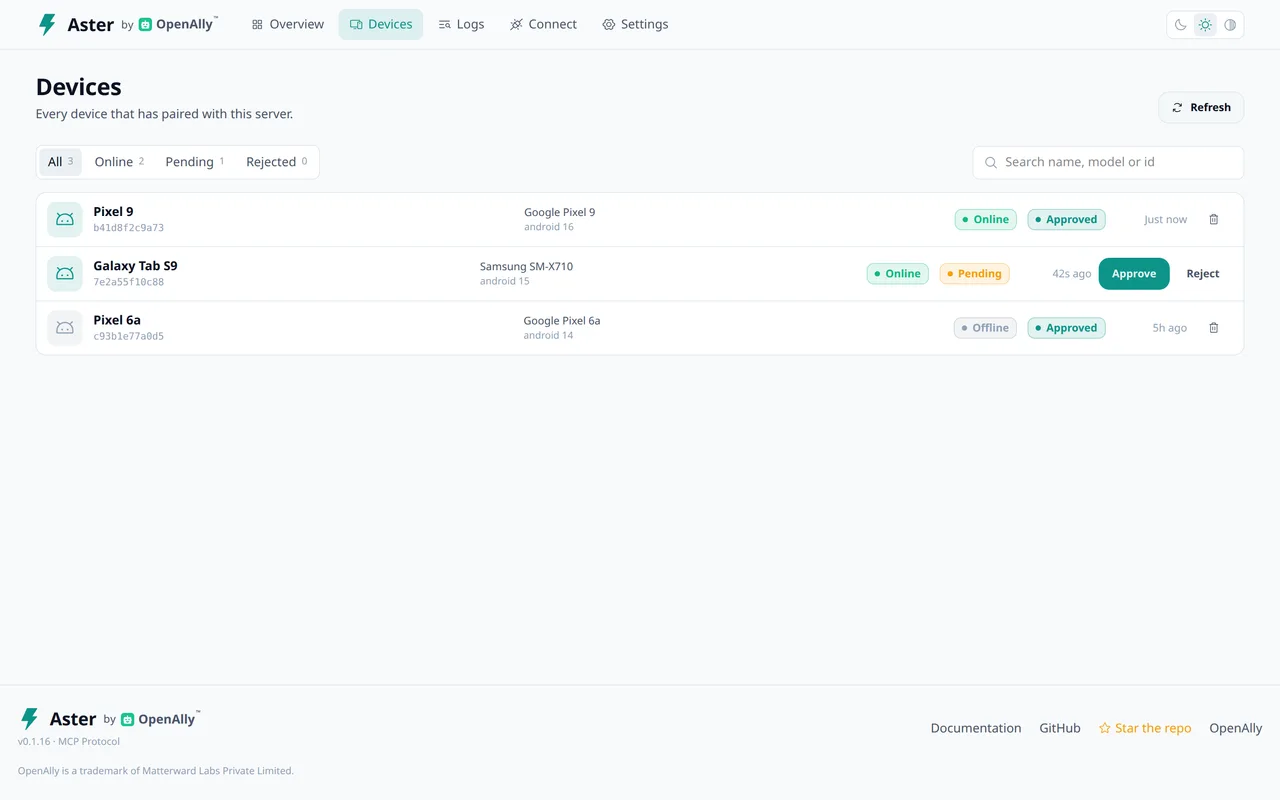Click the Devices page heading
This screenshot has height=800, width=1280.
point(78,87)
